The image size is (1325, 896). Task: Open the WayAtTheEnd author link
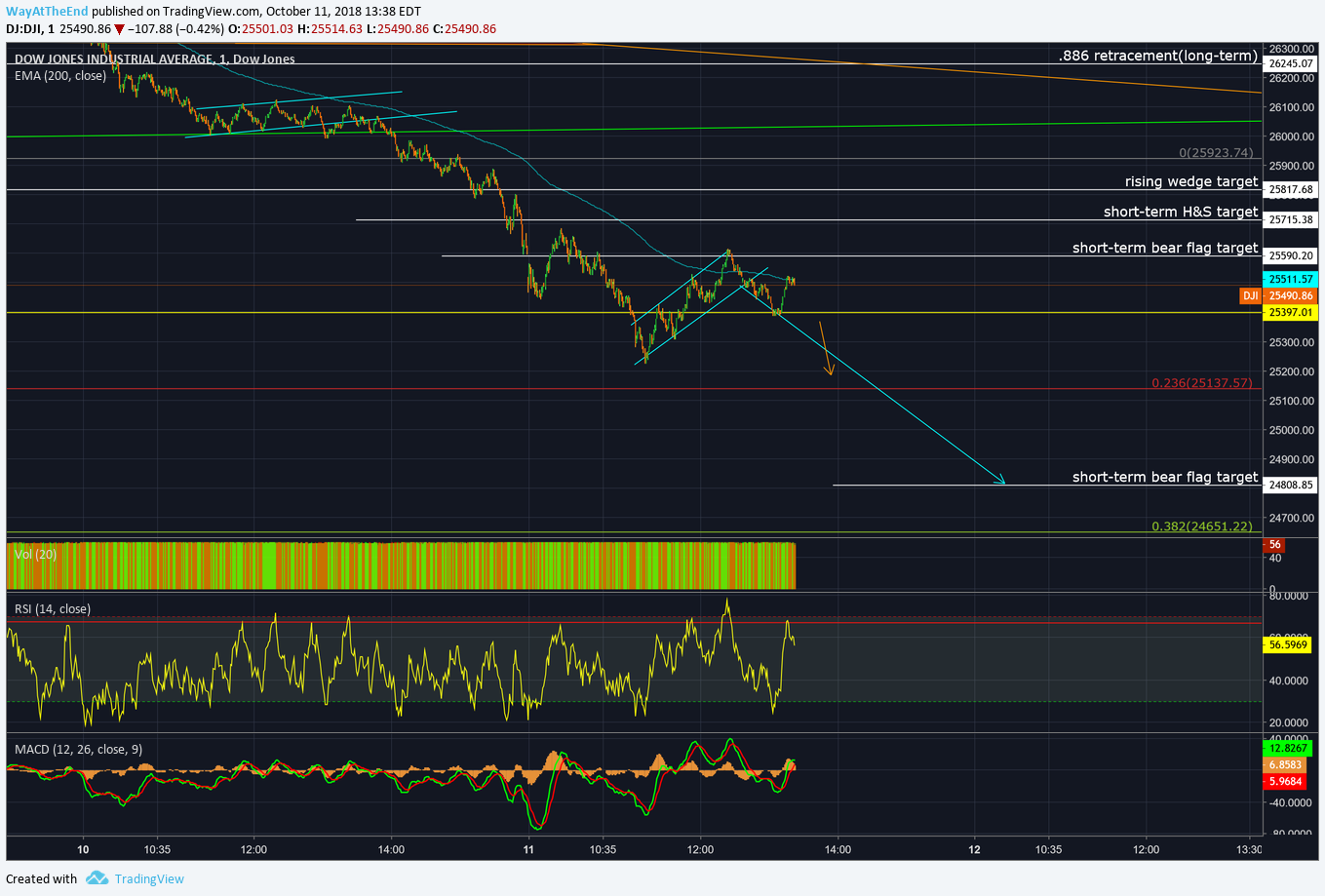coord(47,11)
